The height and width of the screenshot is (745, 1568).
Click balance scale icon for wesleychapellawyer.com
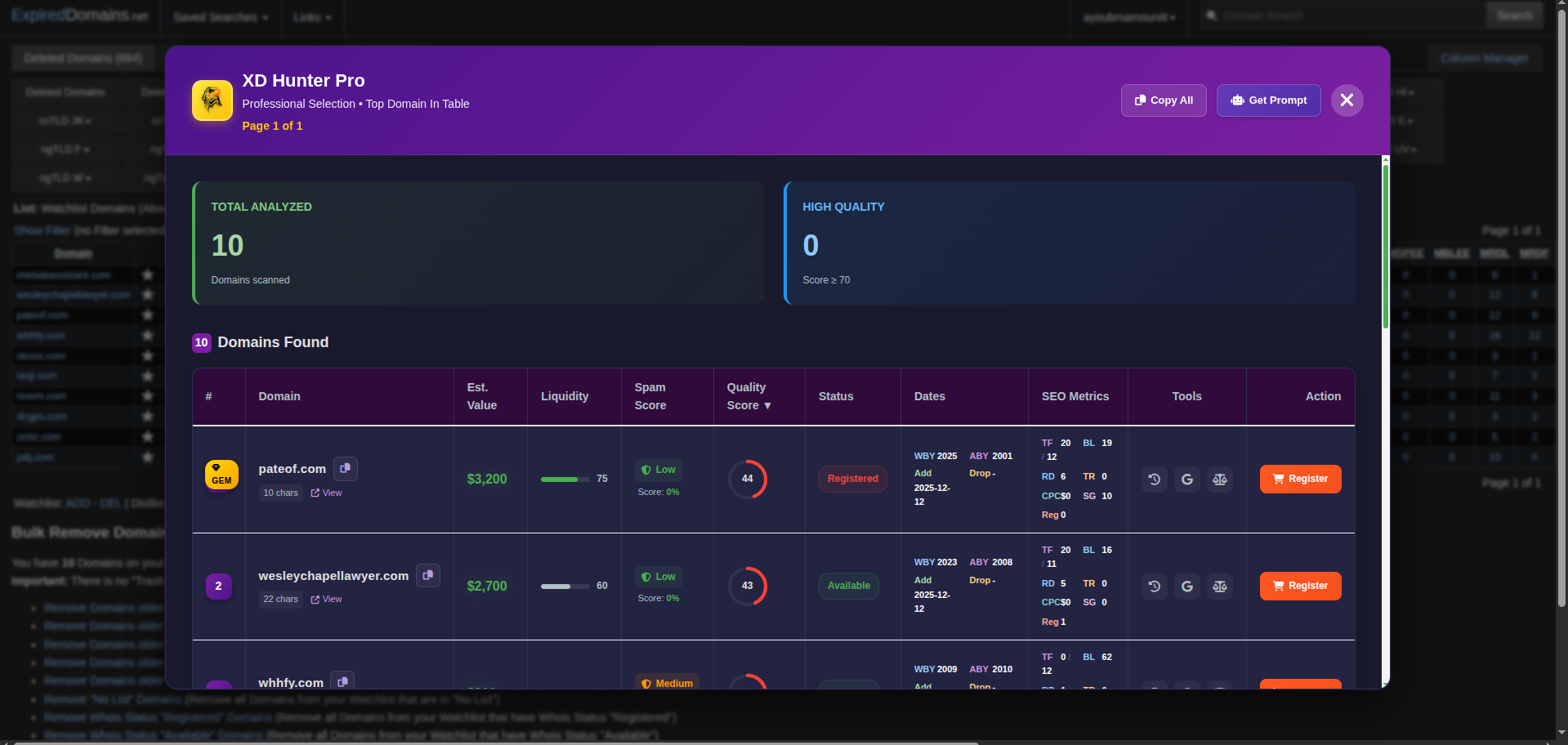(x=1219, y=587)
